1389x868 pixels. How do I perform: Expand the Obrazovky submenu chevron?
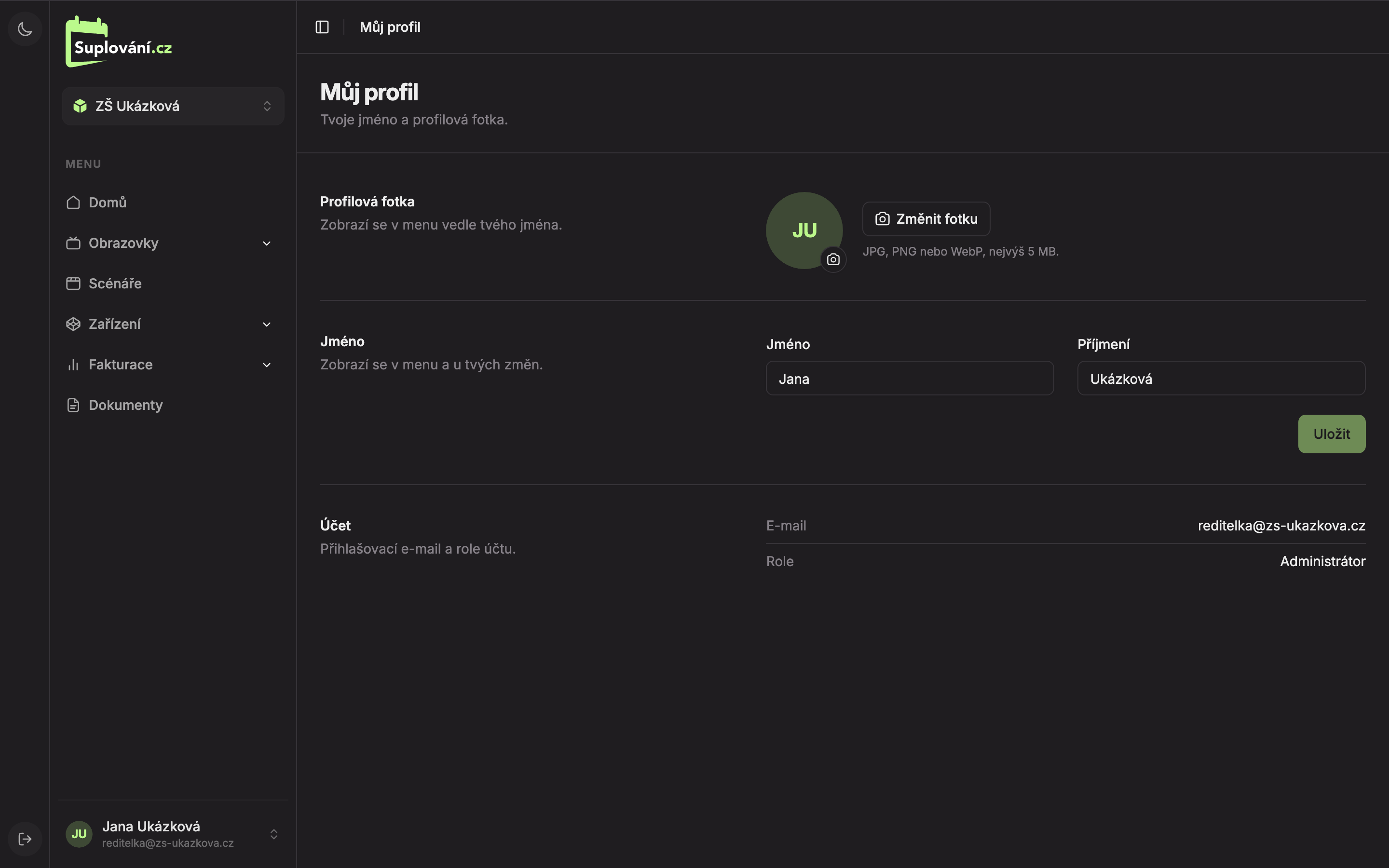266,244
